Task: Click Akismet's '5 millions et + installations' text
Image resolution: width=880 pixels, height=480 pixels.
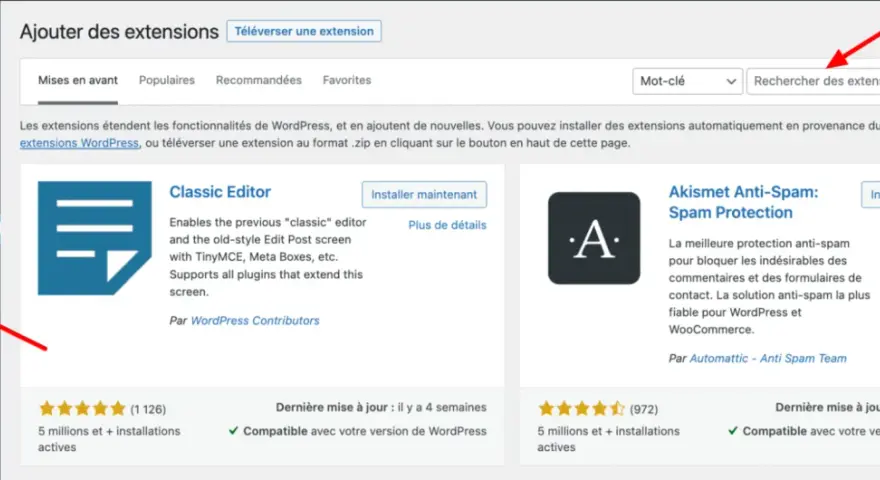Action: pos(608,439)
